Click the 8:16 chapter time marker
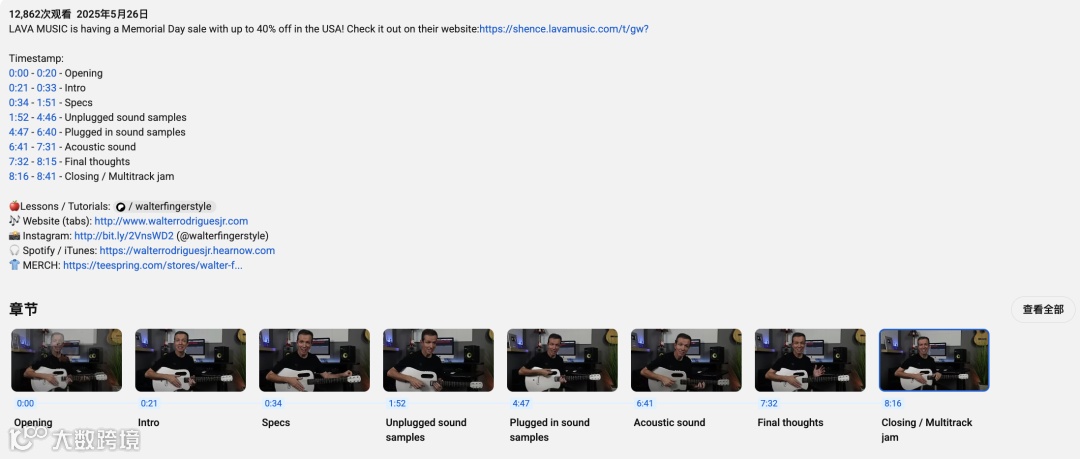This screenshot has width=1080, height=459. pos(893,404)
